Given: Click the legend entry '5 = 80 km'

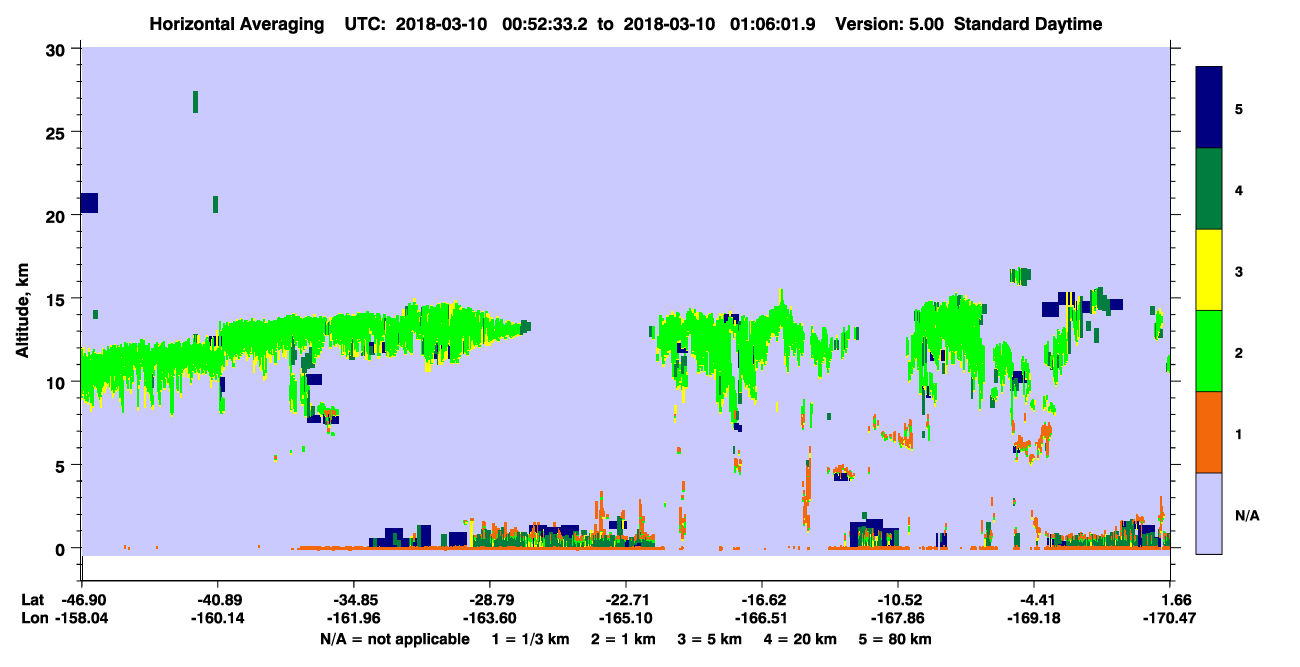Looking at the screenshot, I should (895, 639).
